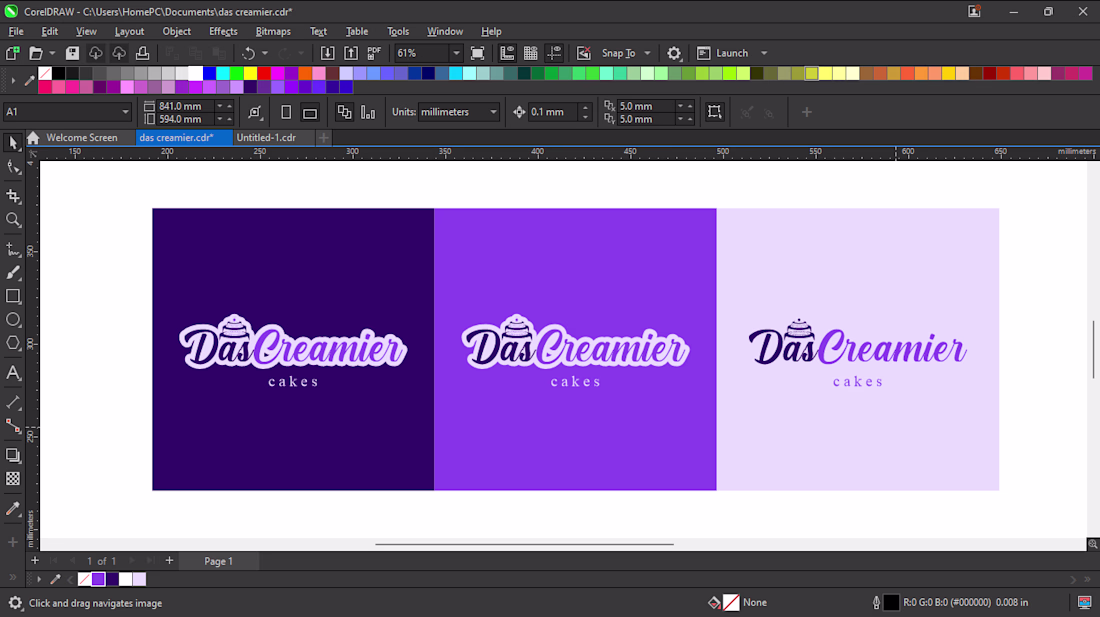
Task: Click full-screen preview icon
Action: (x=478, y=53)
